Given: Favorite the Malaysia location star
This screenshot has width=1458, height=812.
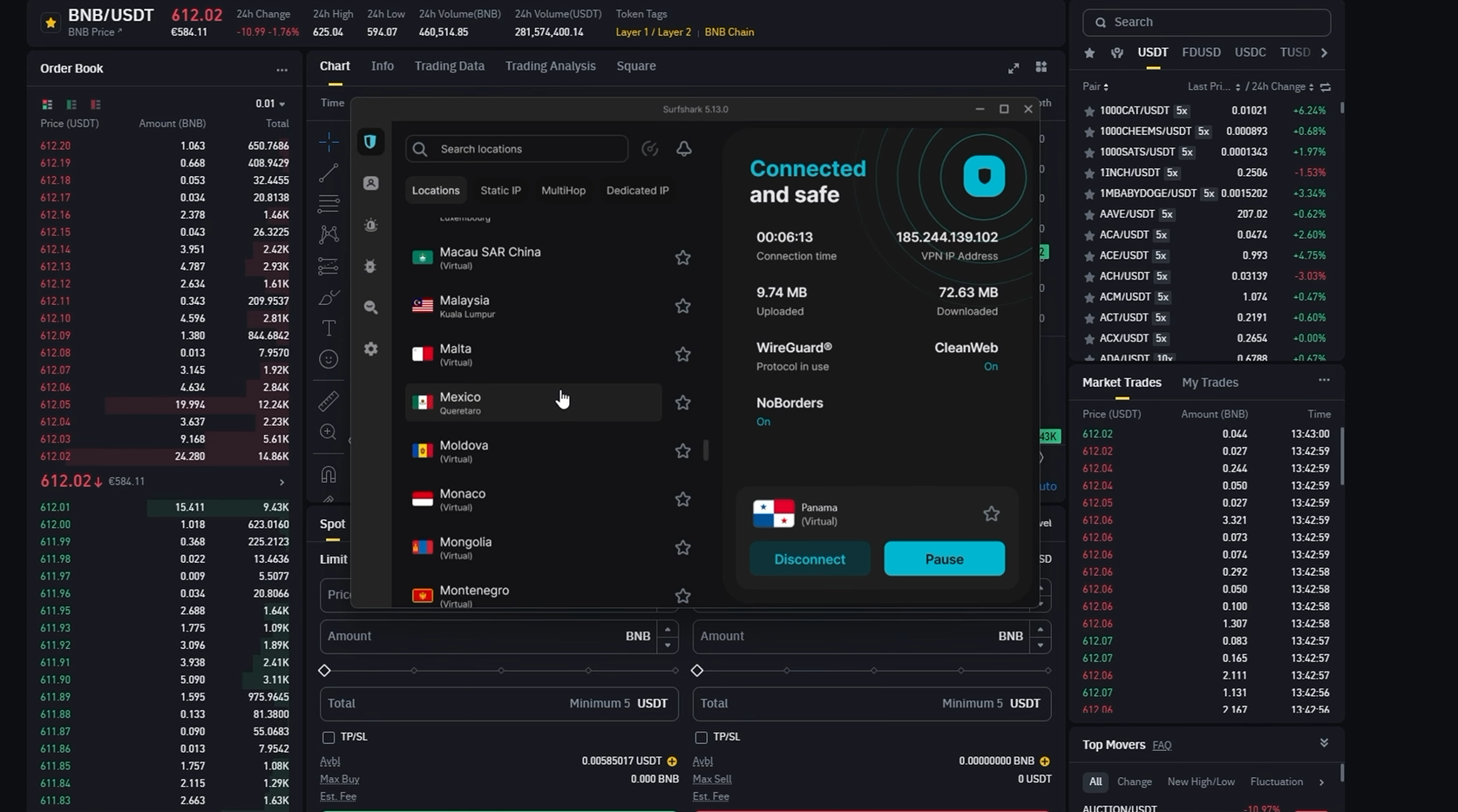Looking at the screenshot, I should pos(683,306).
